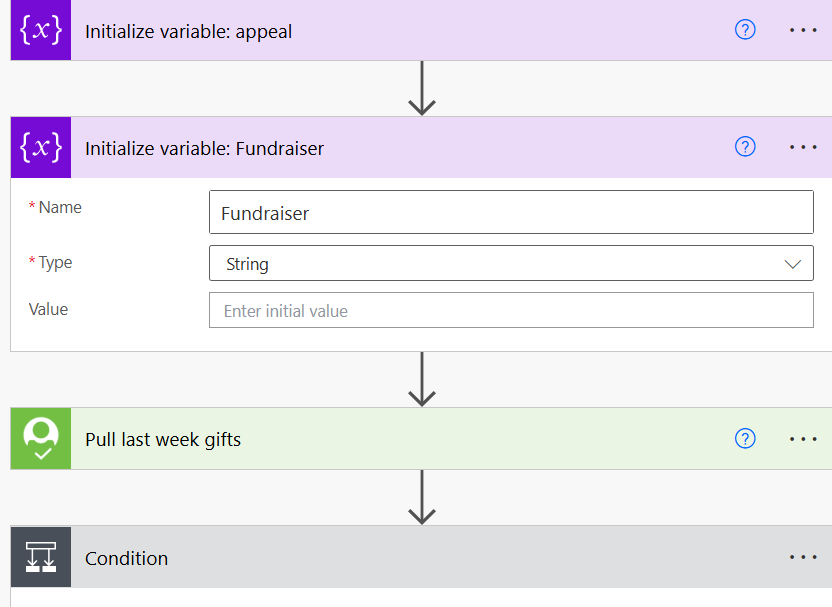Image resolution: width=832 pixels, height=607 pixels.
Task: Expand the Initialize variable: appeal step
Action: coord(402,30)
